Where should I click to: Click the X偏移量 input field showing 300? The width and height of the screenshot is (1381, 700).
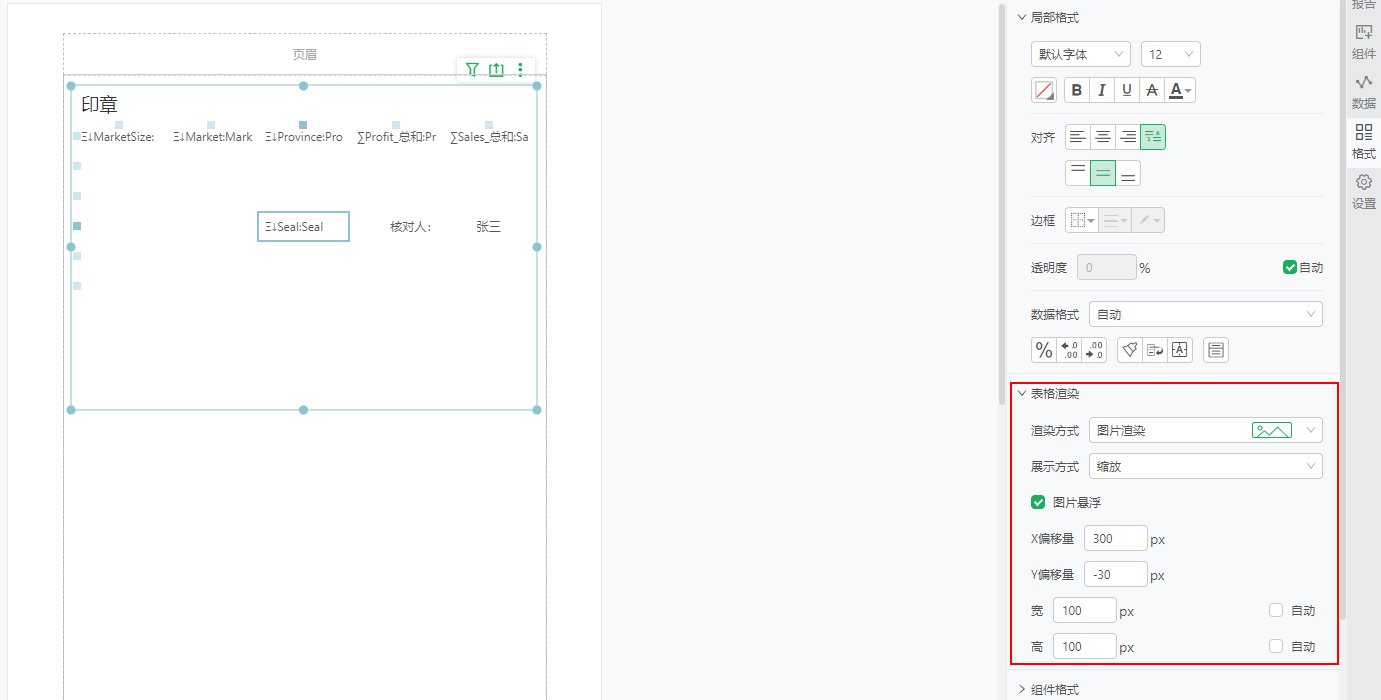[x=1115, y=538]
